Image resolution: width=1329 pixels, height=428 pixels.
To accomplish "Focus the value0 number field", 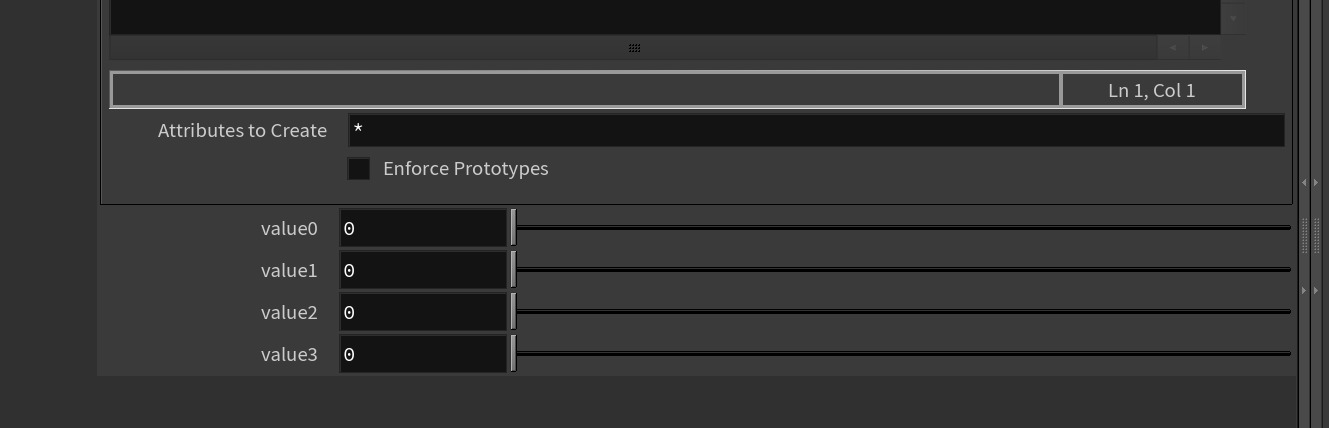I will [423, 229].
